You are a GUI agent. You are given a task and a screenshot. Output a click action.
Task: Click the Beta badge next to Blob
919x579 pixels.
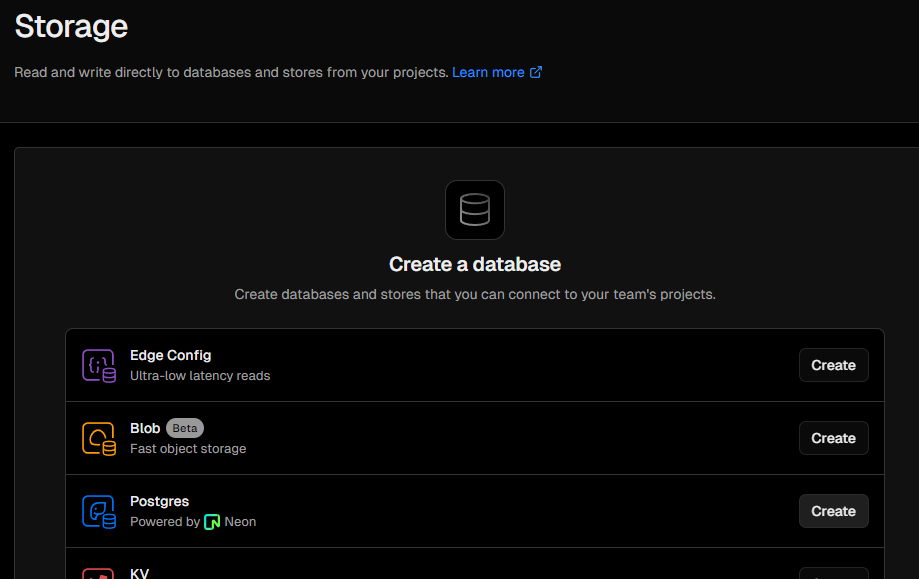tap(185, 428)
